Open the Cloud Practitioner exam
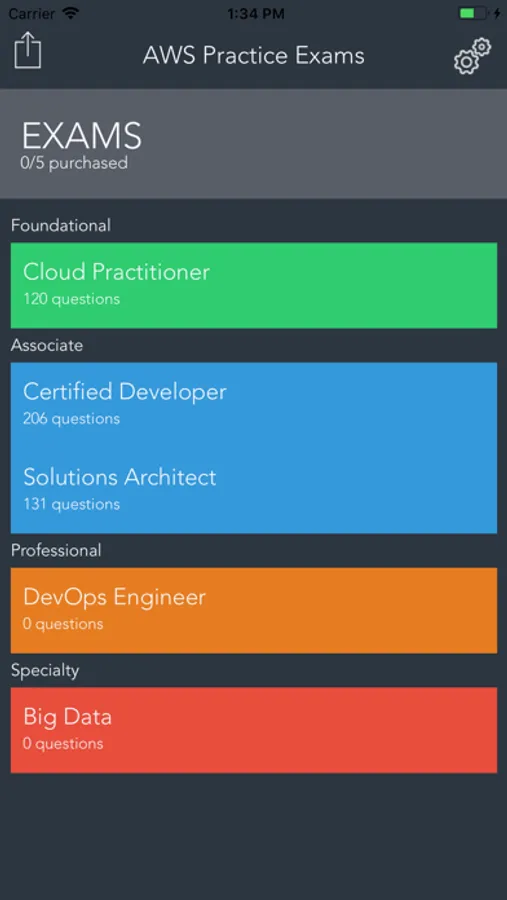The image size is (507, 900). pyautogui.click(x=254, y=285)
